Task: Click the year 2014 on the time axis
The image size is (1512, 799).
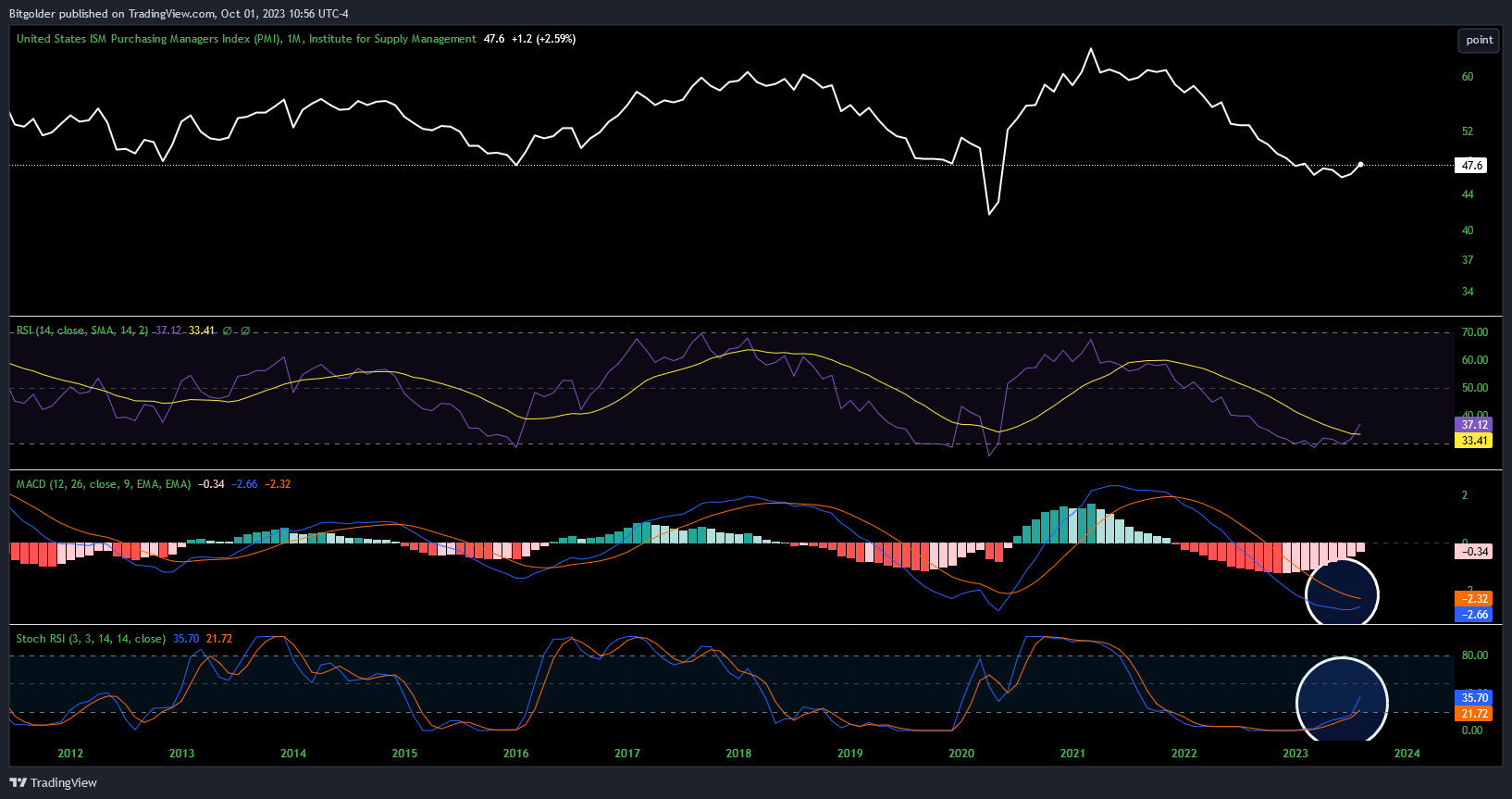Action: tap(293, 754)
